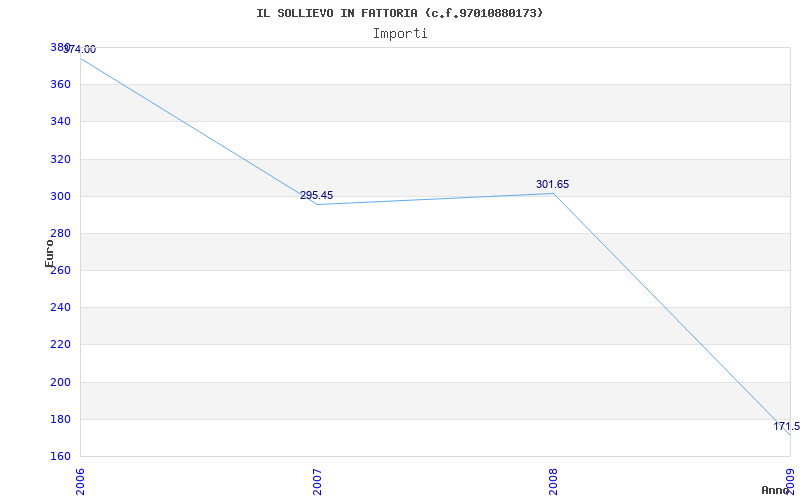
Task: Click the 360 y-axis tick label
Action: point(60,84)
